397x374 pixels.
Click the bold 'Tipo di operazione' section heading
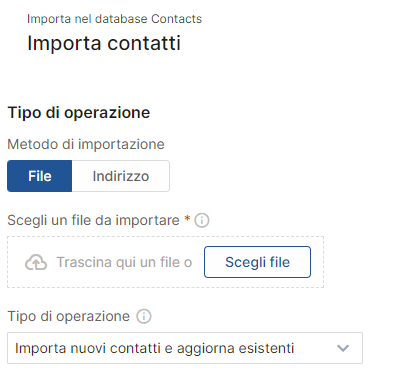79,112
